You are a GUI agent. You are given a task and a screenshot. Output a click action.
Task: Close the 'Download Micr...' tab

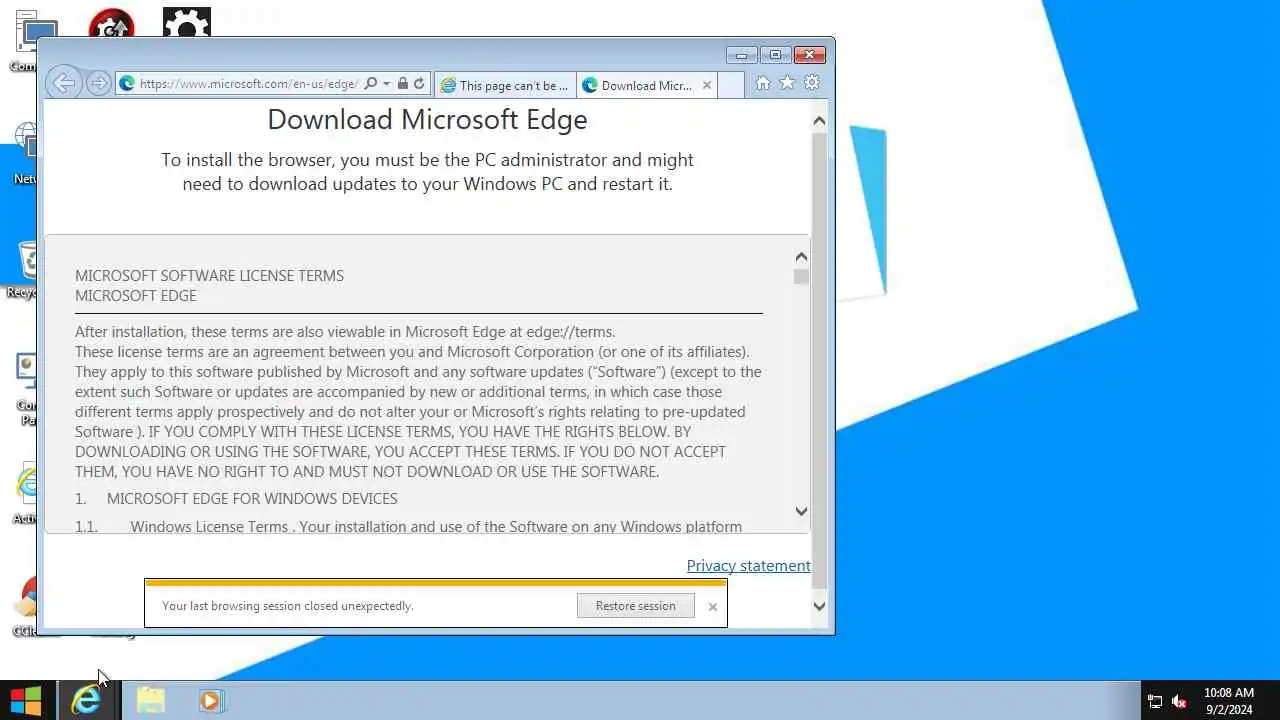[x=707, y=85]
